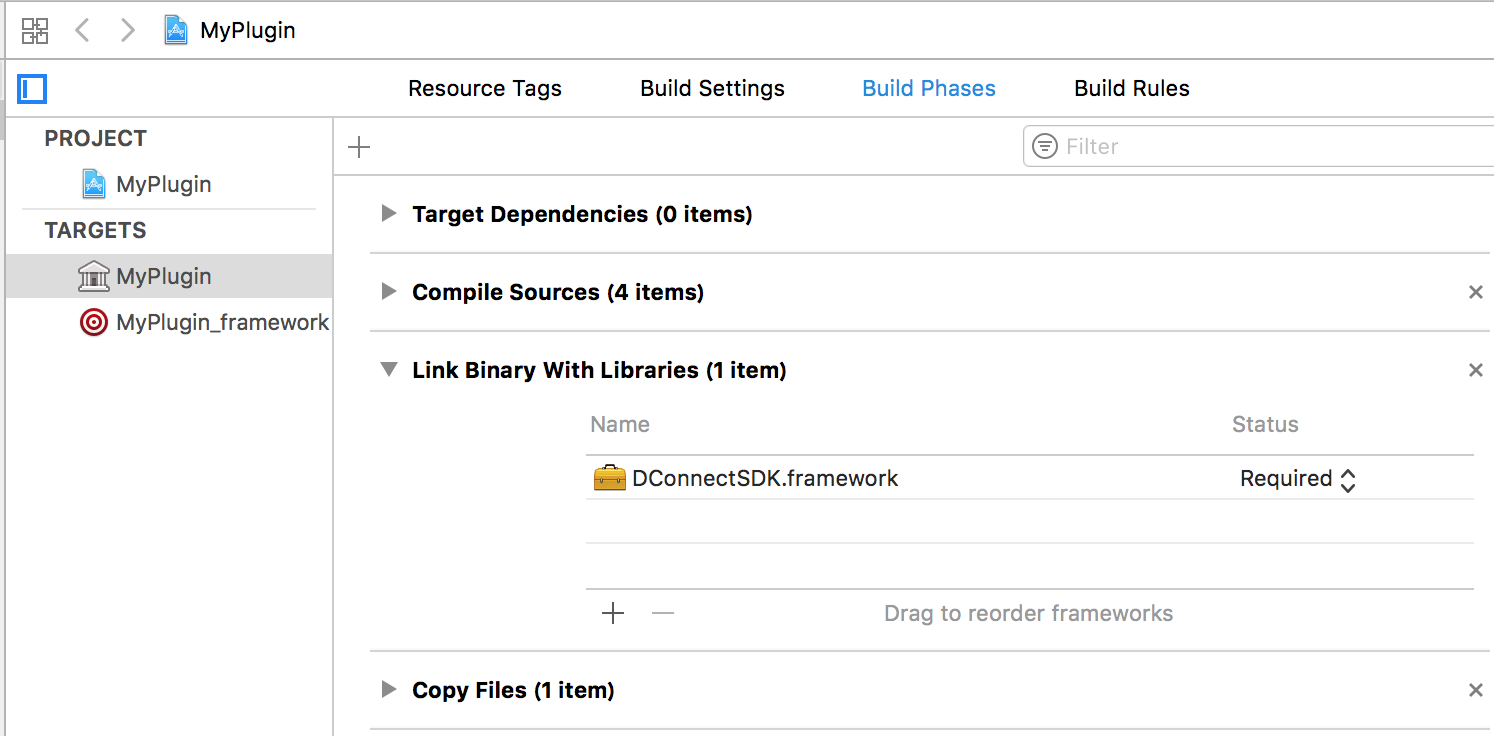Collapse Link Binary With Libraries section
This screenshot has height=736, width=1494.
point(389,370)
